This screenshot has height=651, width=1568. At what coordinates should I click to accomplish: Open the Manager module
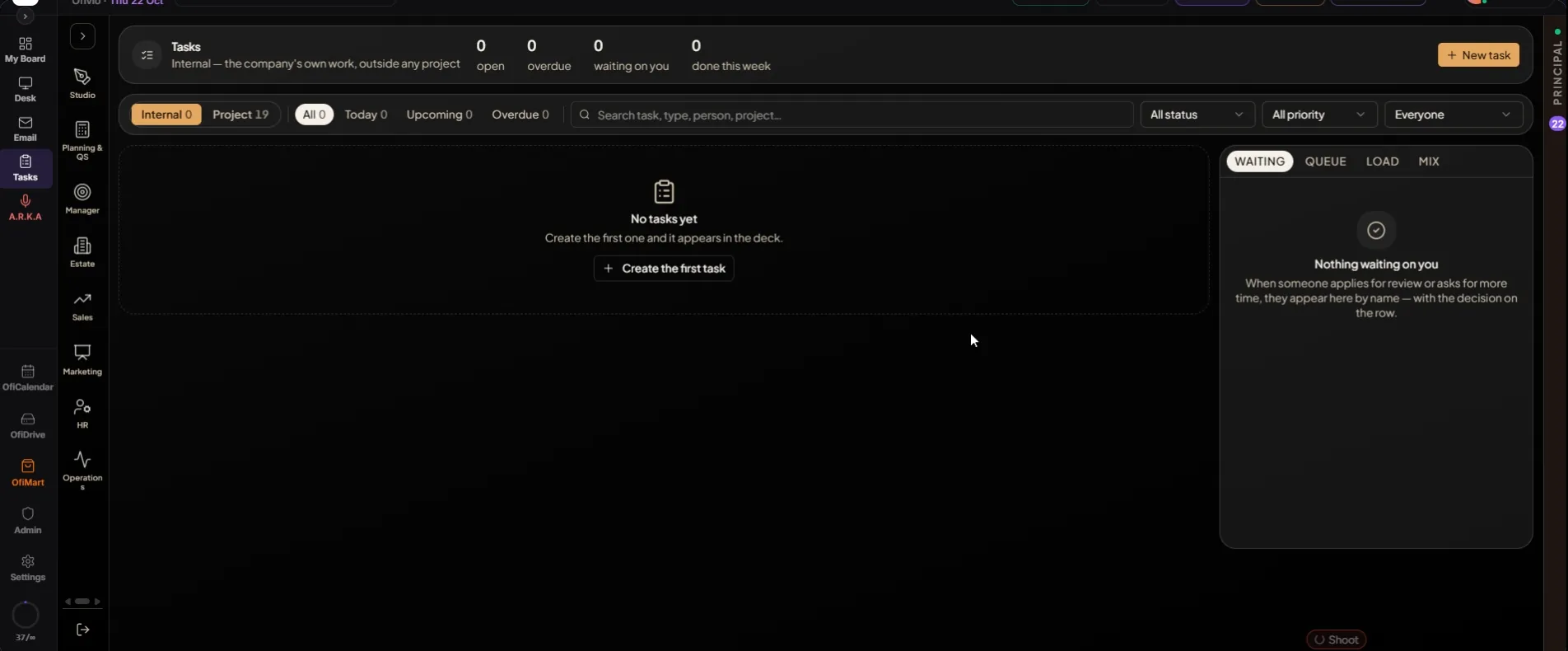(x=82, y=199)
